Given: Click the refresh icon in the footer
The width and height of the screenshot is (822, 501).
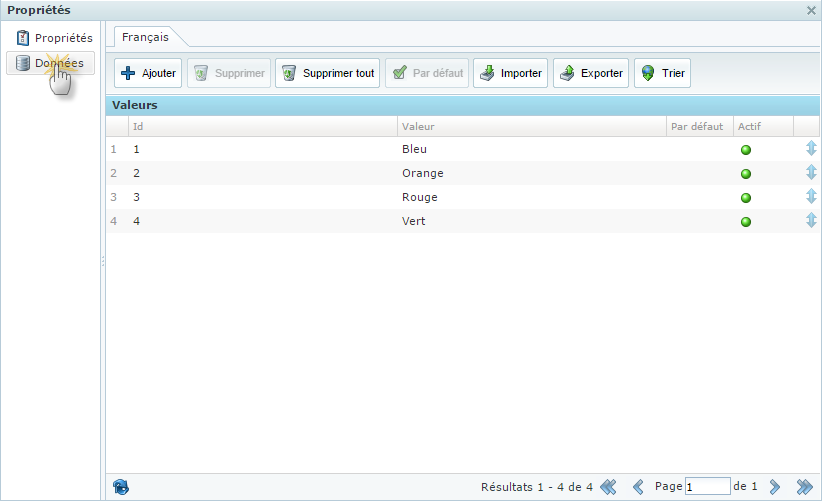Looking at the screenshot, I should (x=121, y=487).
